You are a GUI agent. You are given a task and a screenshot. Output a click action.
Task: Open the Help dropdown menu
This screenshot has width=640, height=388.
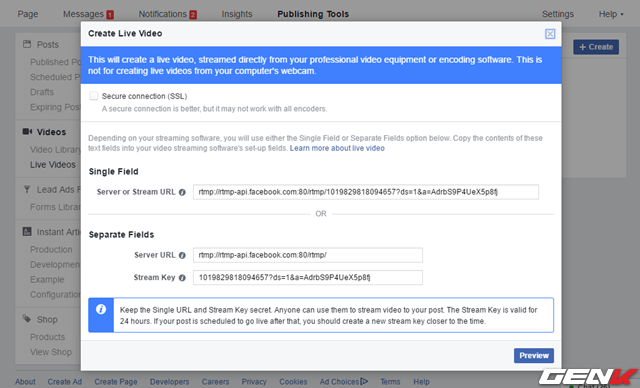[x=611, y=14]
